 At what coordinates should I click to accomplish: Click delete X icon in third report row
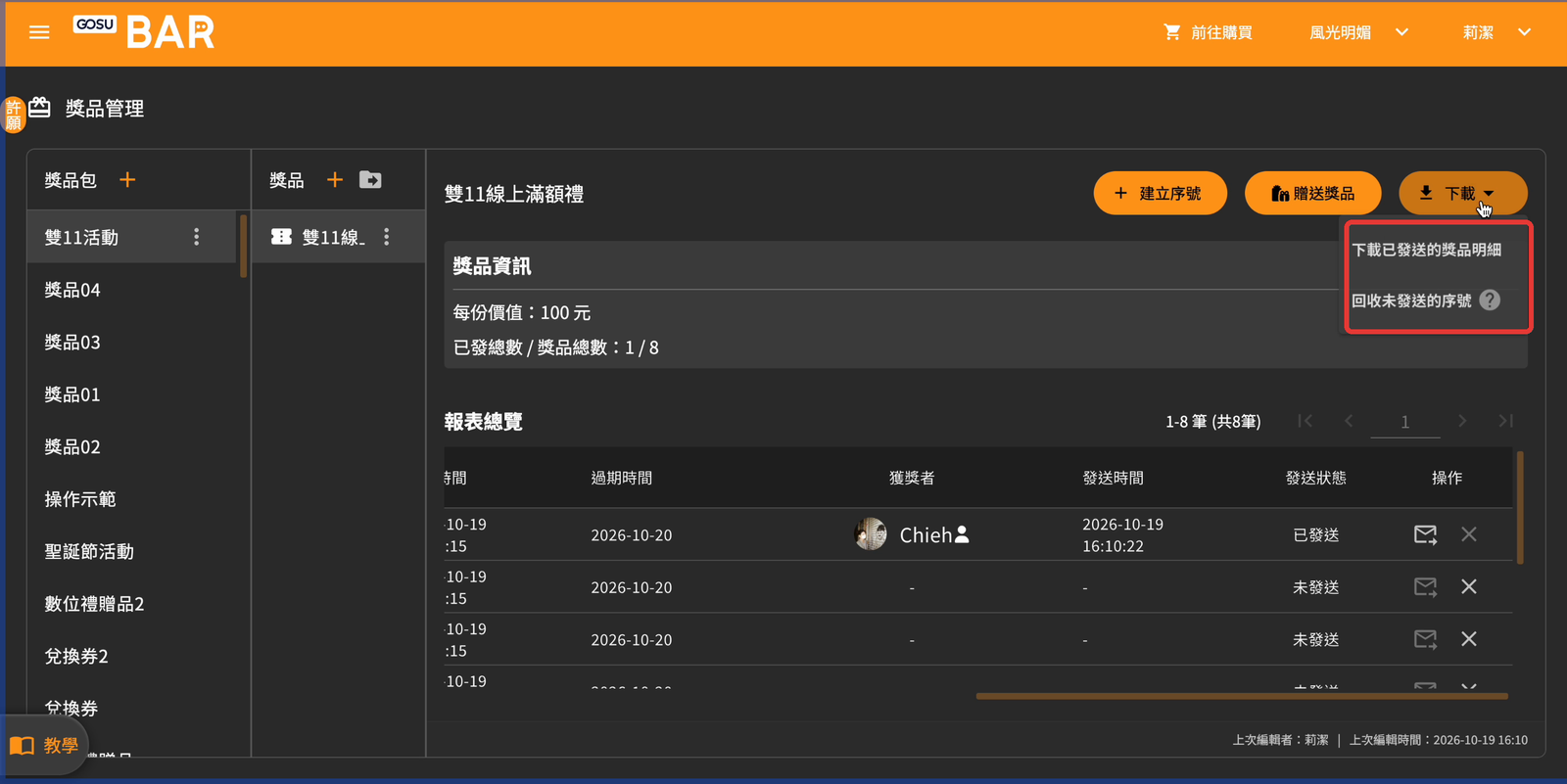[1469, 639]
